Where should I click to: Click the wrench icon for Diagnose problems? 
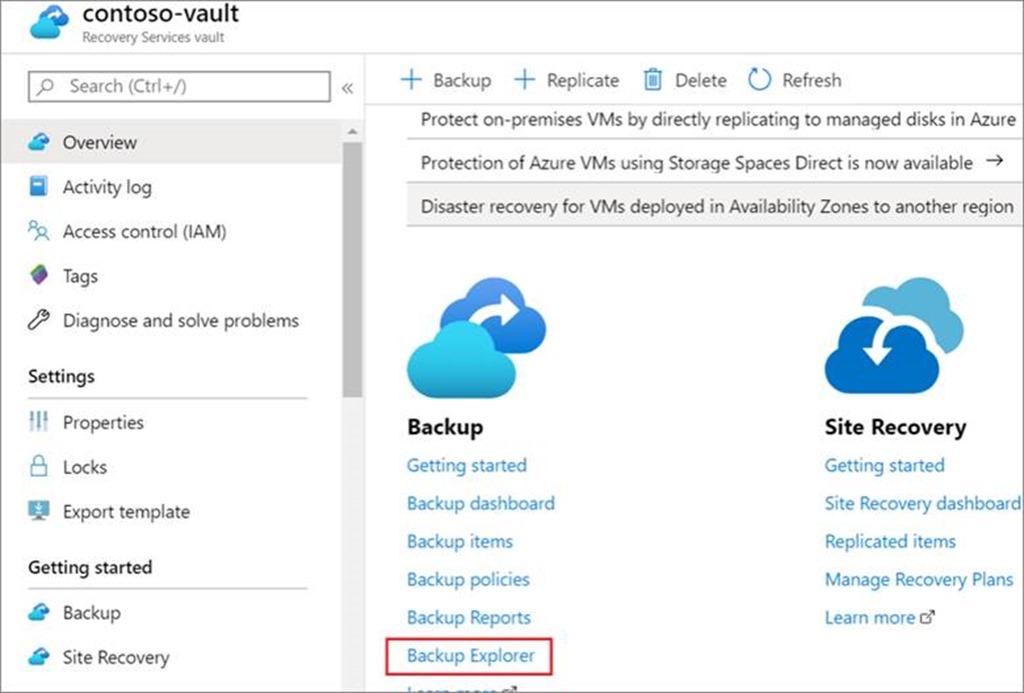pos(39,320)
